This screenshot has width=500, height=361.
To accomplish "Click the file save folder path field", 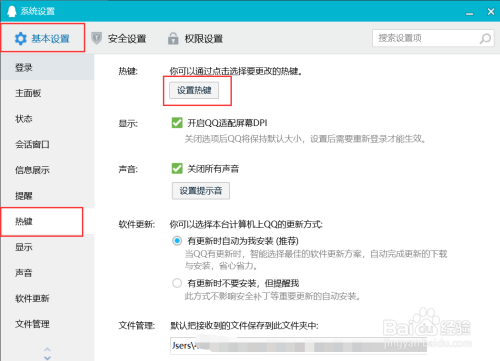I will click(298, 346).
